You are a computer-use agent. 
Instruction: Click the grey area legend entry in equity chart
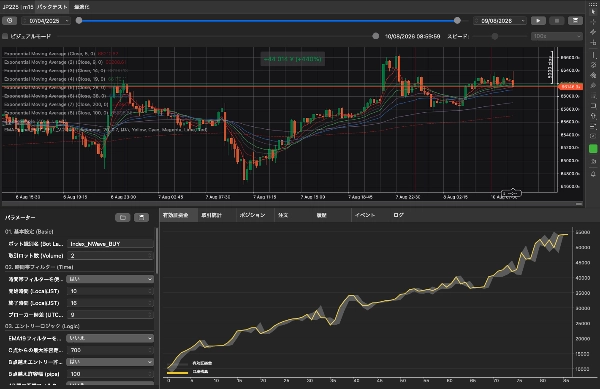[x=190, y=363]
